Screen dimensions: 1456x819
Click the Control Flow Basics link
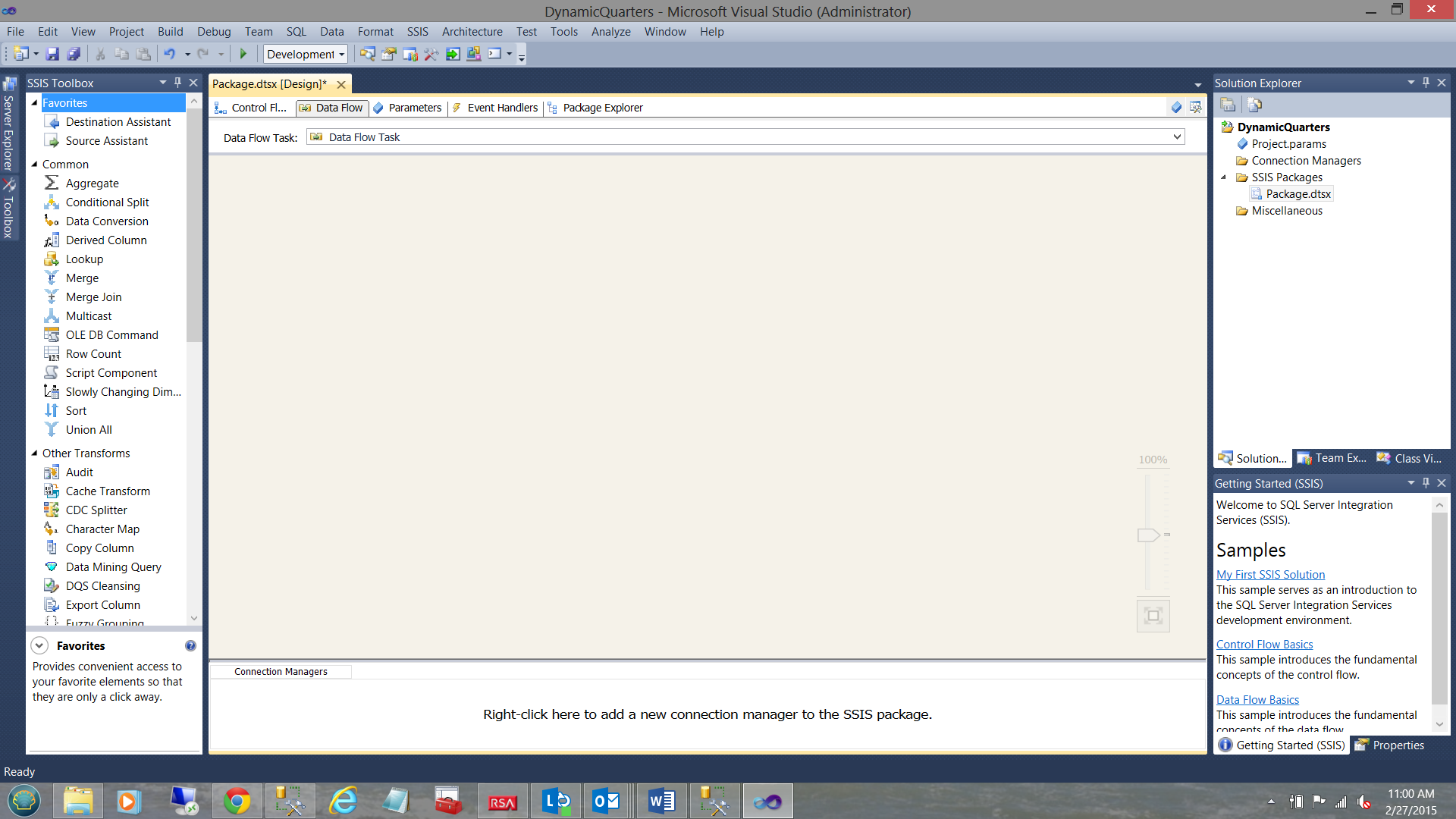click(1264, 644)
